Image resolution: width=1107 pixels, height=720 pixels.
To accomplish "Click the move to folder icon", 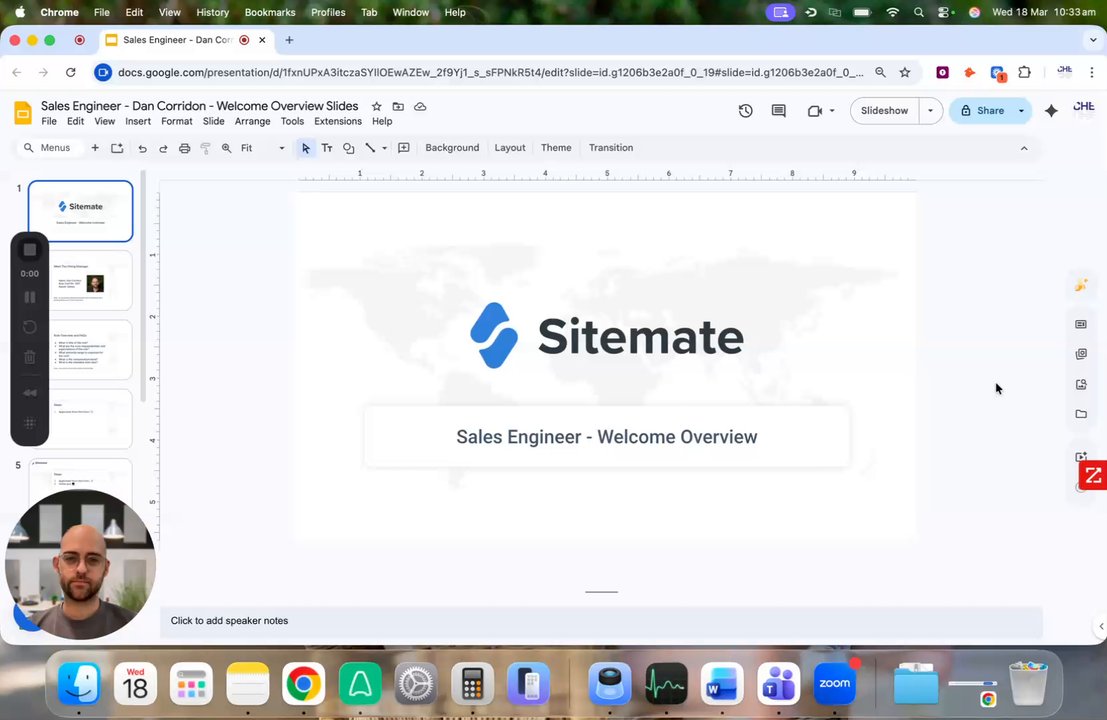I will pos(398,107).
